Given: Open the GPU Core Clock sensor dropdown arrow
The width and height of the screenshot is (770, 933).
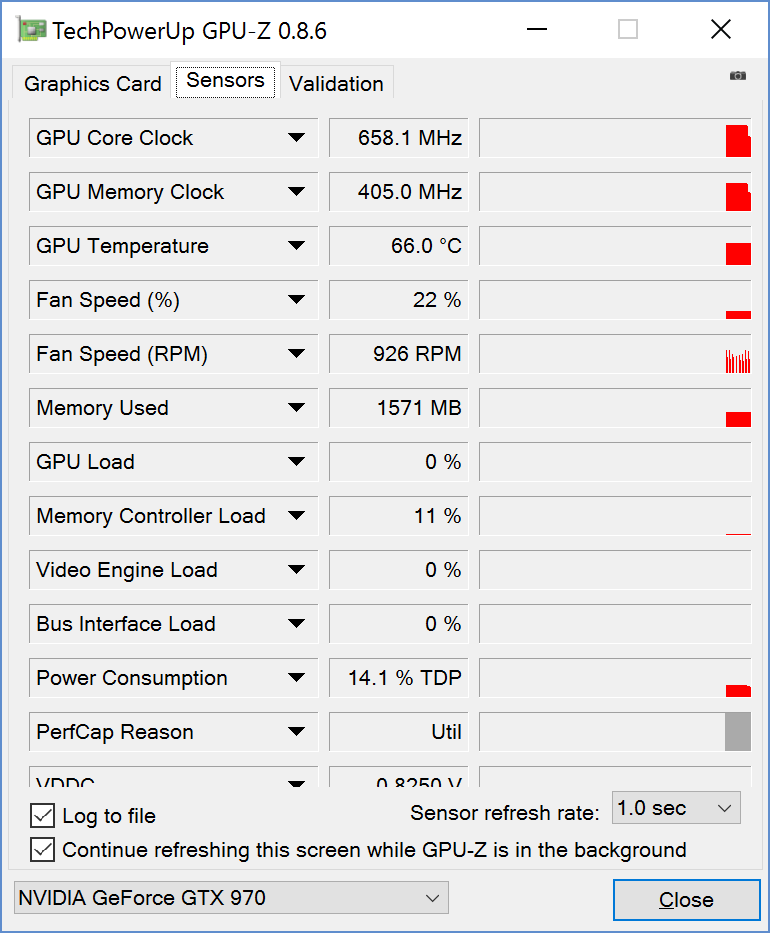Looking at the screenshot, I should 296,137.
